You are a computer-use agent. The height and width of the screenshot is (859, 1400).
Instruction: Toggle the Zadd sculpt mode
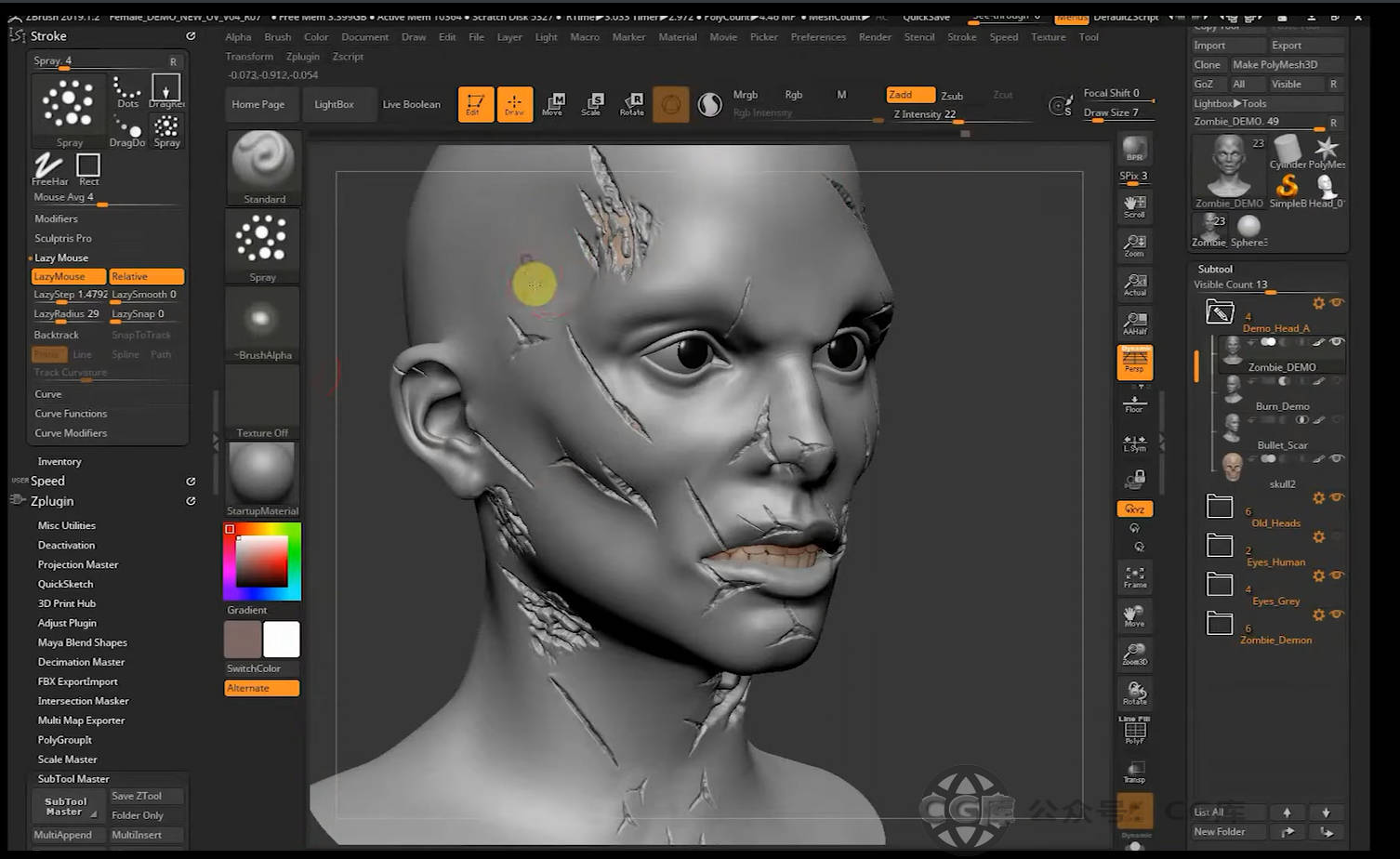910,95
